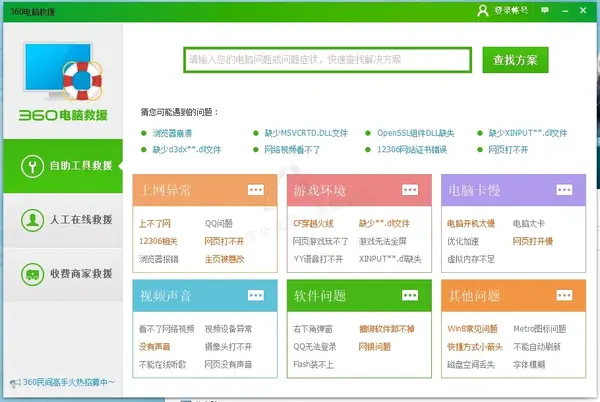Click CF穿越火线 in 游戏环境
Viewport: 600px width, 402px height.
tap(313, 223)
